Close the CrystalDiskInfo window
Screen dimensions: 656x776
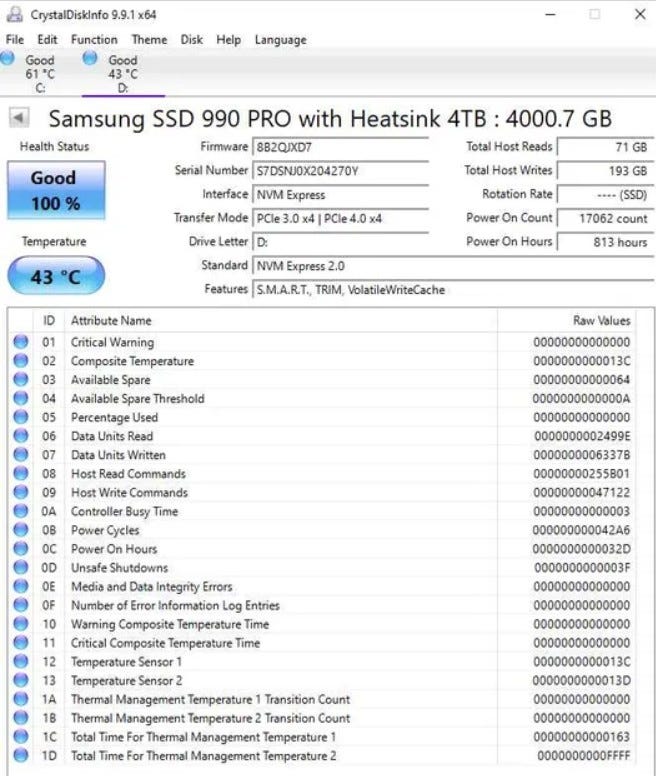(x=640, y=14)
